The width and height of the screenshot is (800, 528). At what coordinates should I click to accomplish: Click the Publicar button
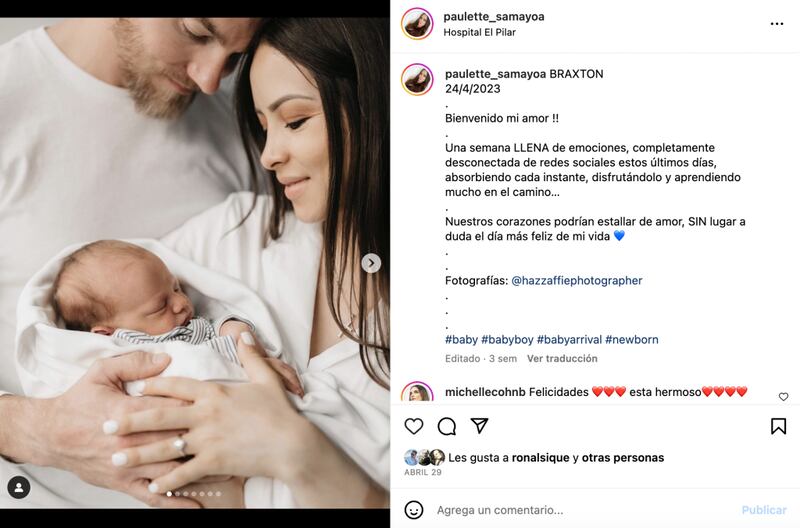(x=764, y=510)
